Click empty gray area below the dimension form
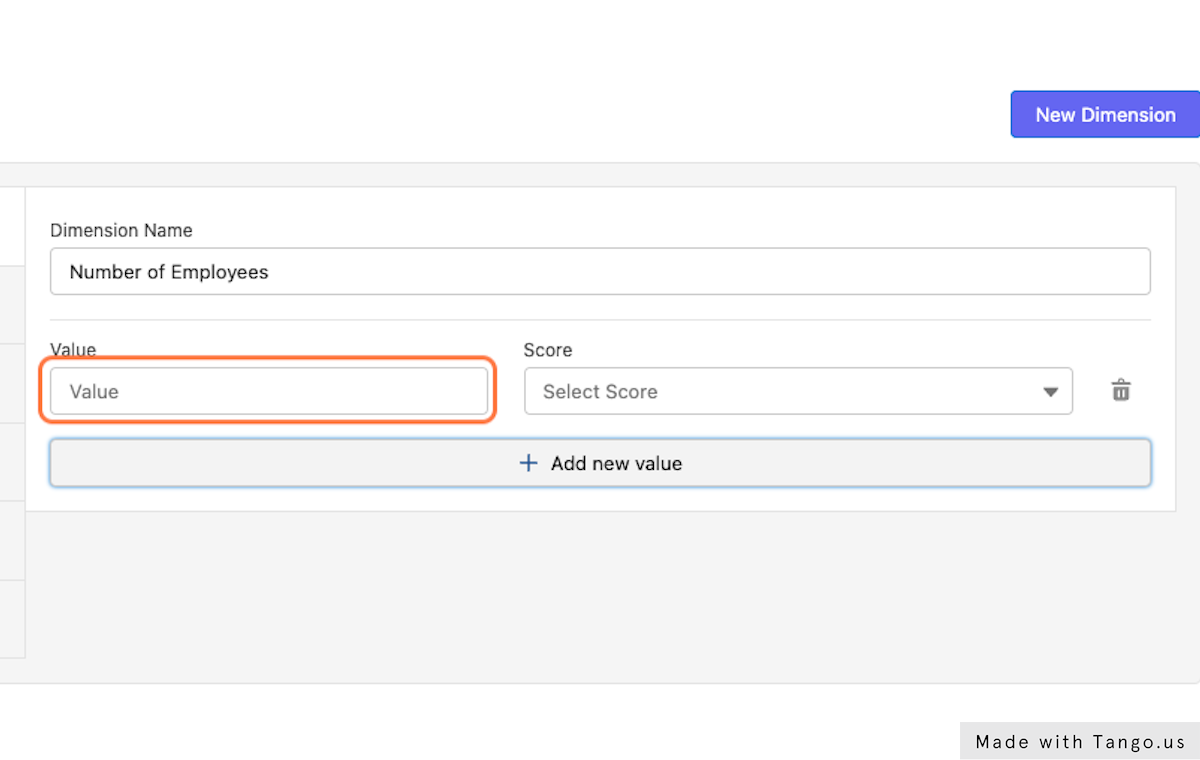 click(x=600, y=598)
